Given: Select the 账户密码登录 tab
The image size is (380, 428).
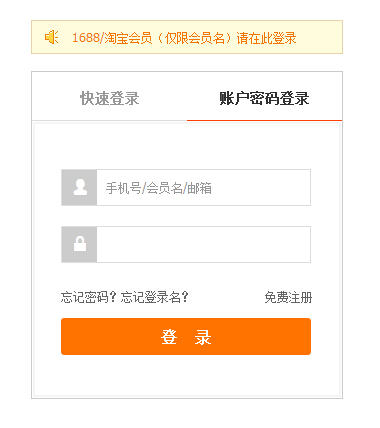Looking at the screenshot, I should pyautogui.click(x=264, y=98).
